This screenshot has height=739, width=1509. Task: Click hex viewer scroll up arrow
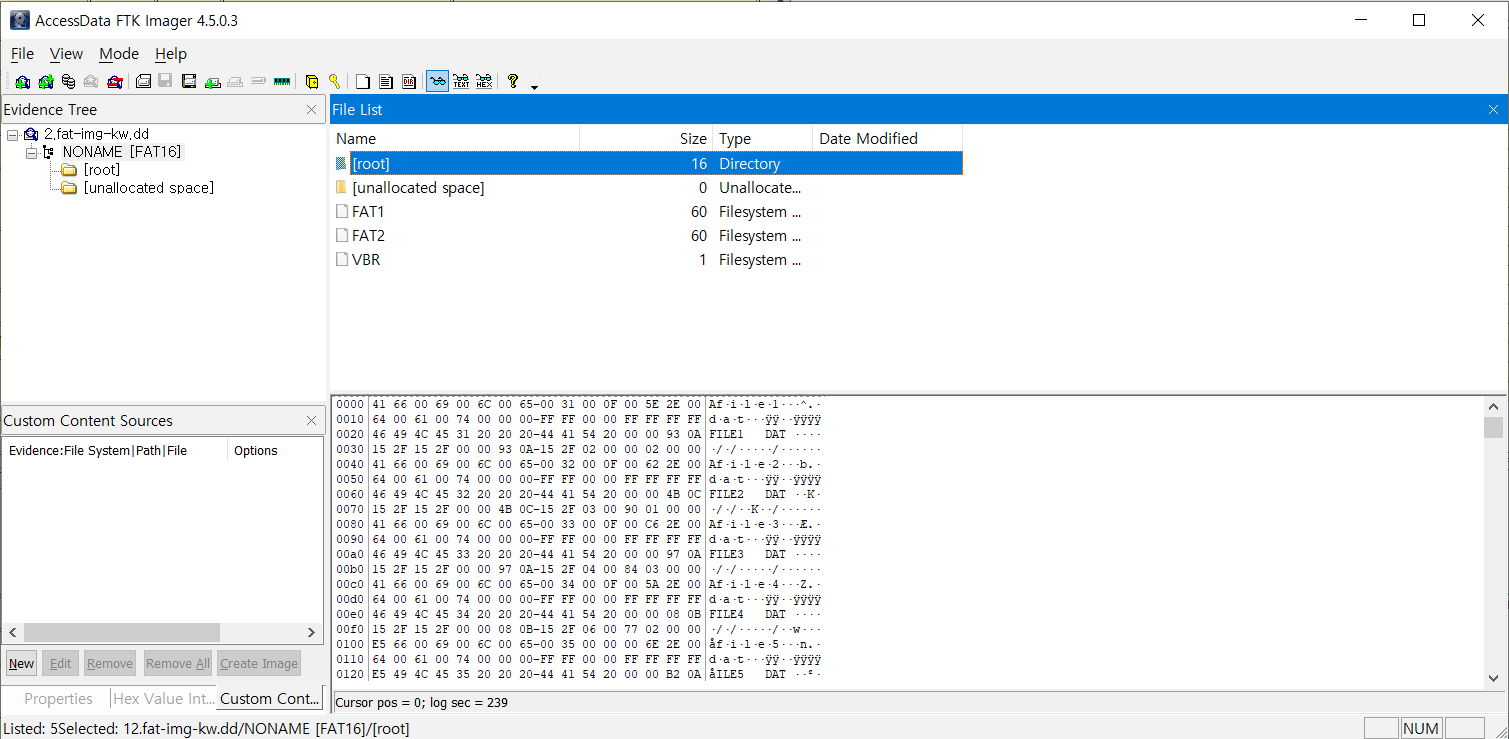(1493, 407)
